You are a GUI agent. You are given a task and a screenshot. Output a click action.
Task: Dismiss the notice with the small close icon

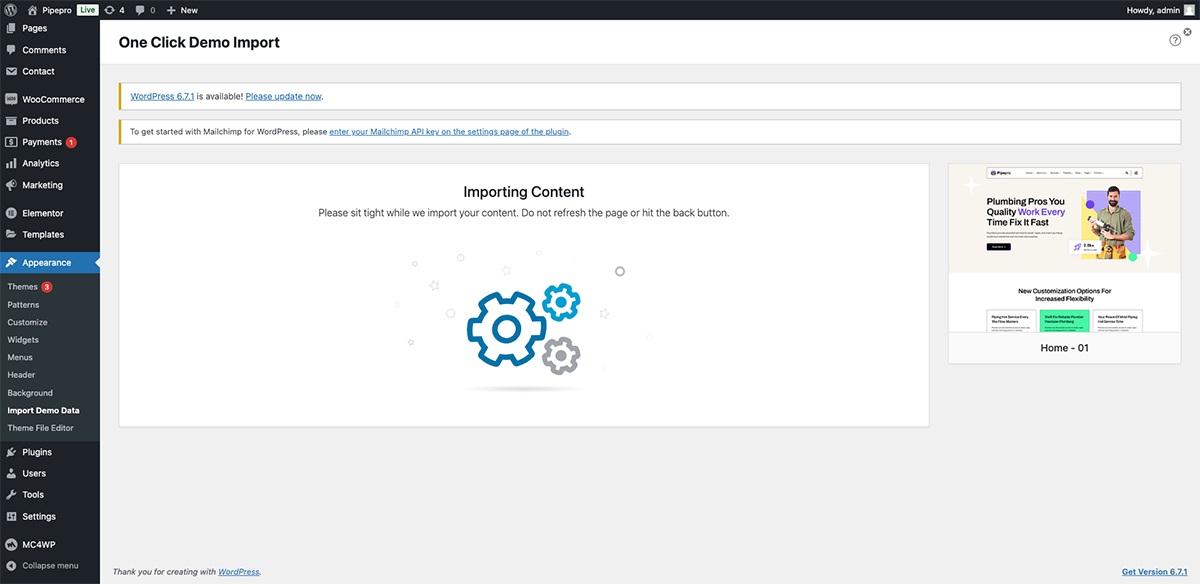point(1187,32)
